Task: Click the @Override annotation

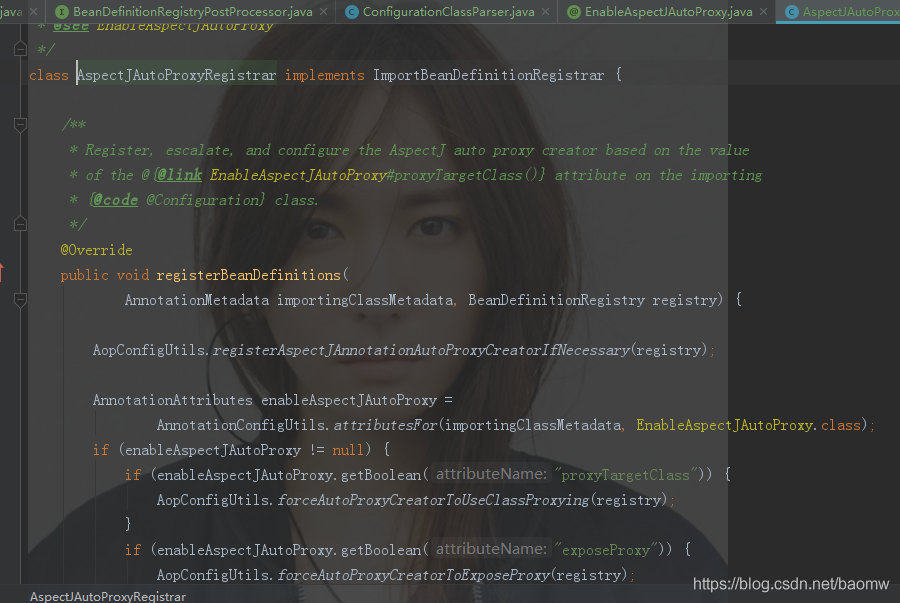Action: click(x=96, y=250)
